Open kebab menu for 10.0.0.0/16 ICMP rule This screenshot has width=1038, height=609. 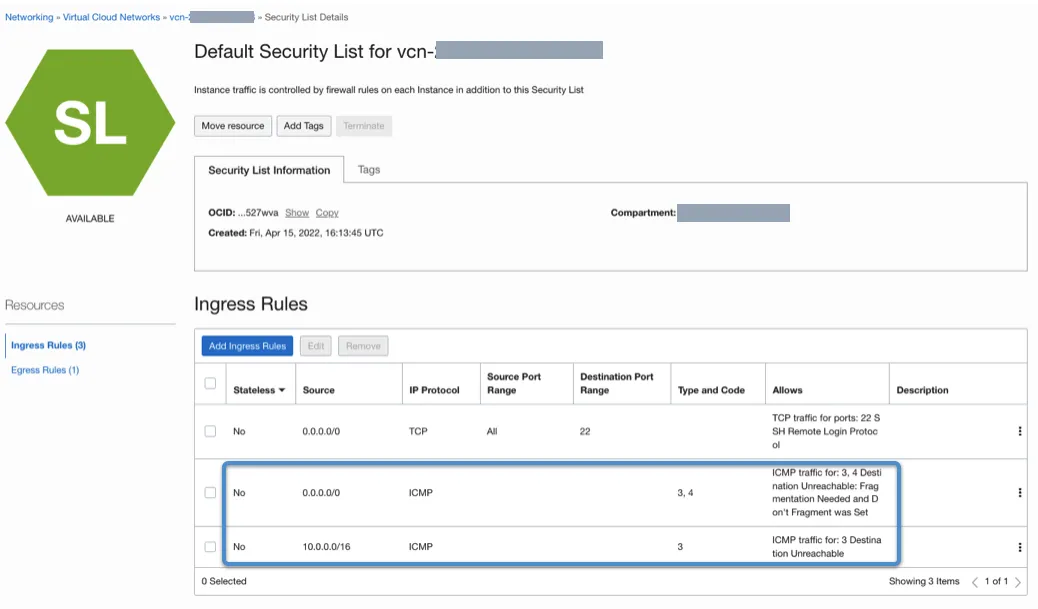[x=1019, y=547]
